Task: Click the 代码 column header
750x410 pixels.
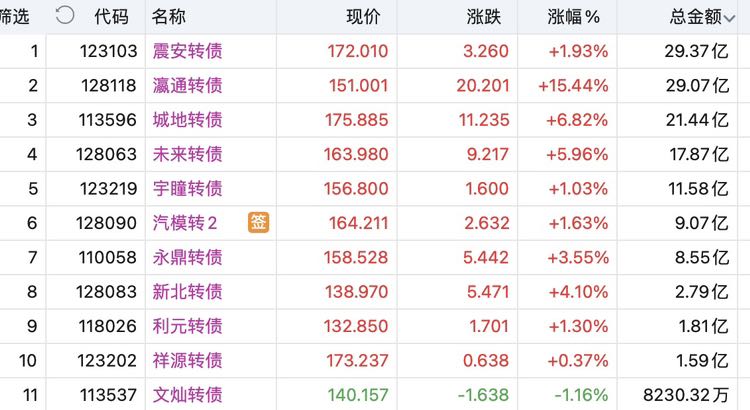Action: click(x=111, y=17)
